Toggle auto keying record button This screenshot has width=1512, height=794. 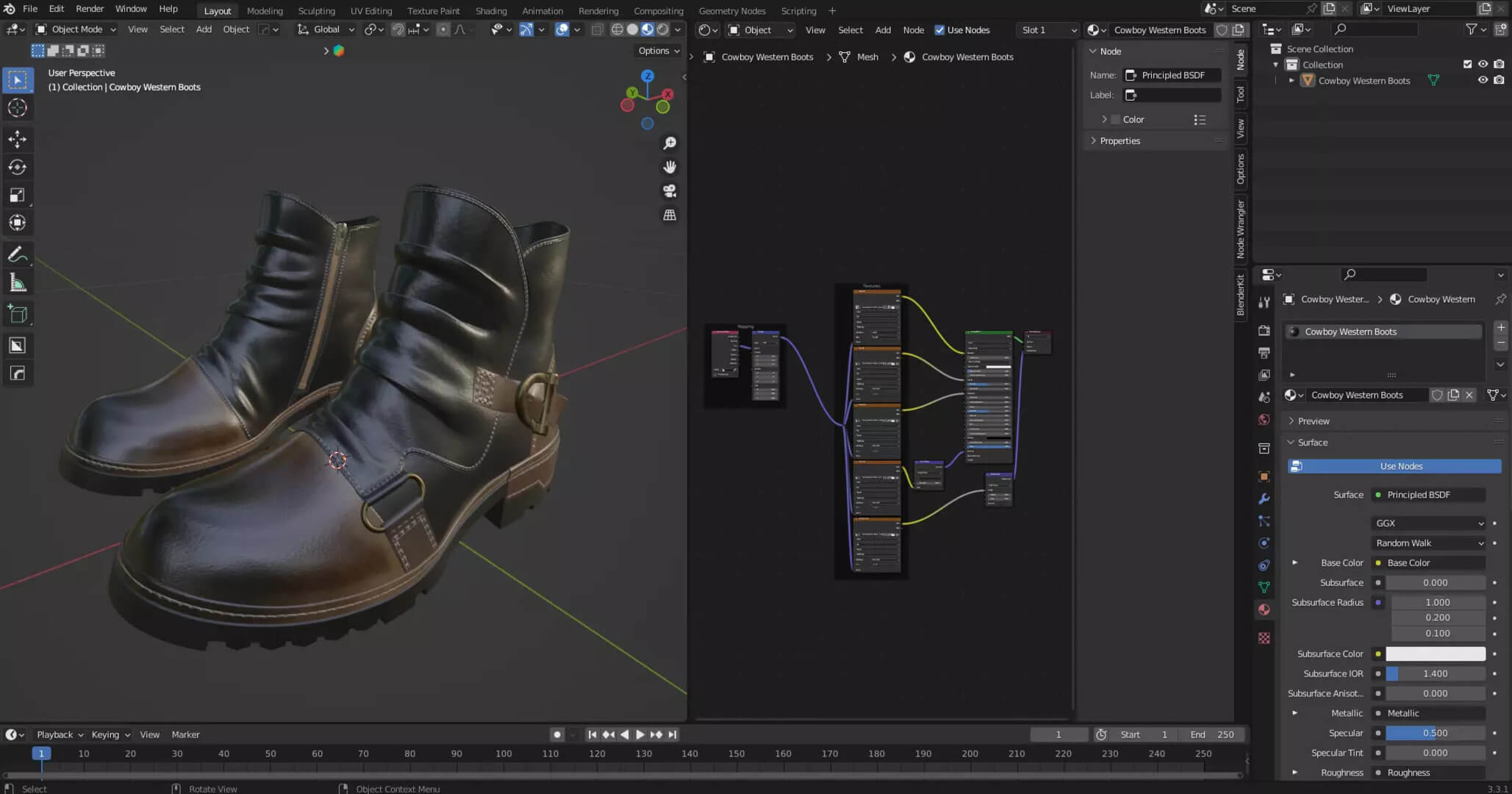[557, 734]
